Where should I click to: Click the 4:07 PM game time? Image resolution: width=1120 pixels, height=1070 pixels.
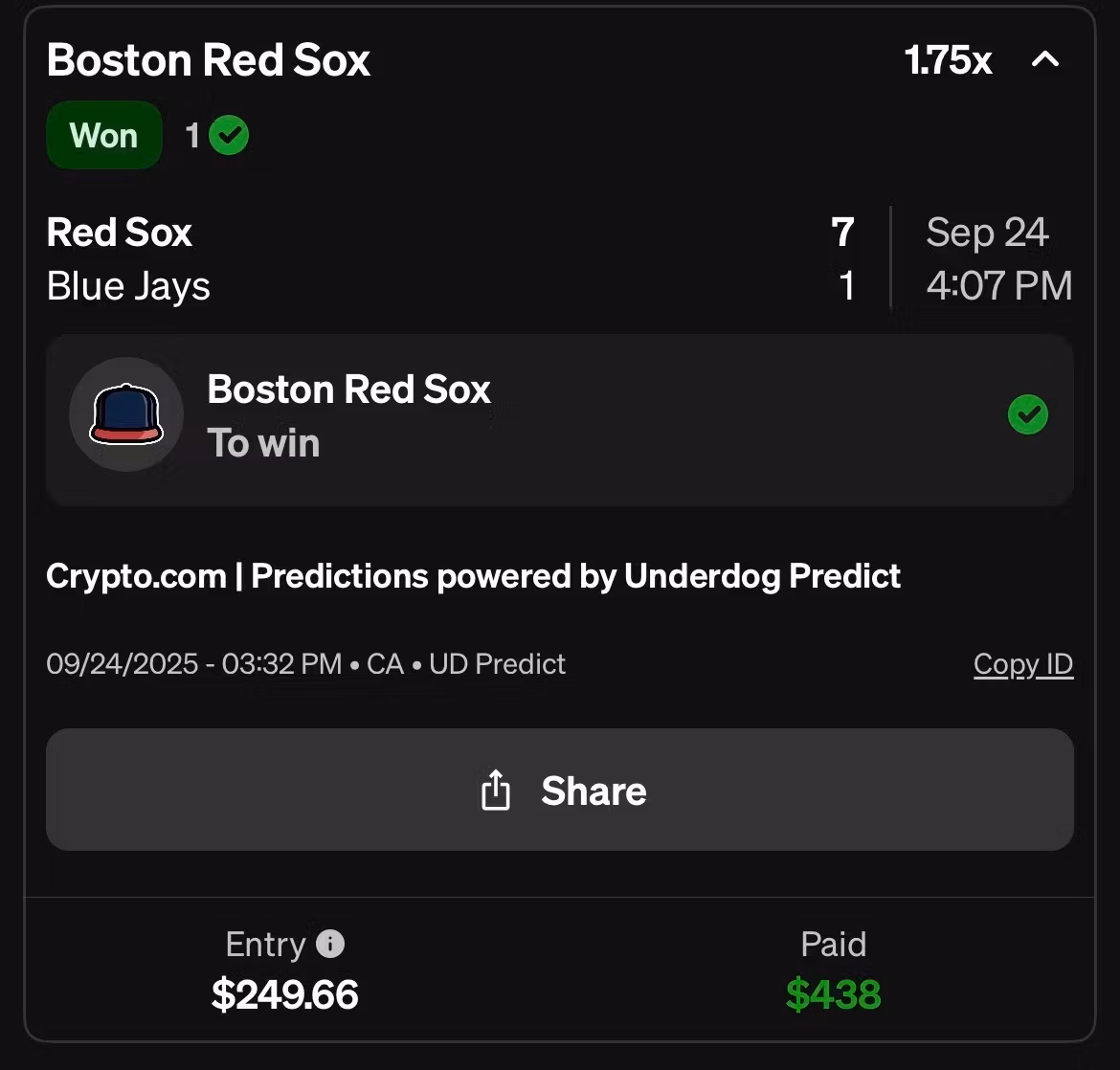click(x=998, y=286)
